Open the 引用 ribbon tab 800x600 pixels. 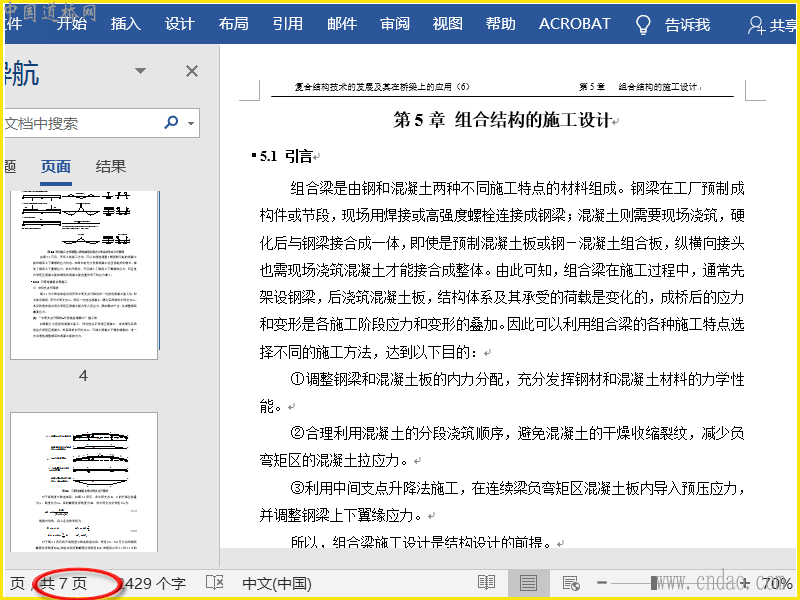pyautogui.click(x=288, y=24)
